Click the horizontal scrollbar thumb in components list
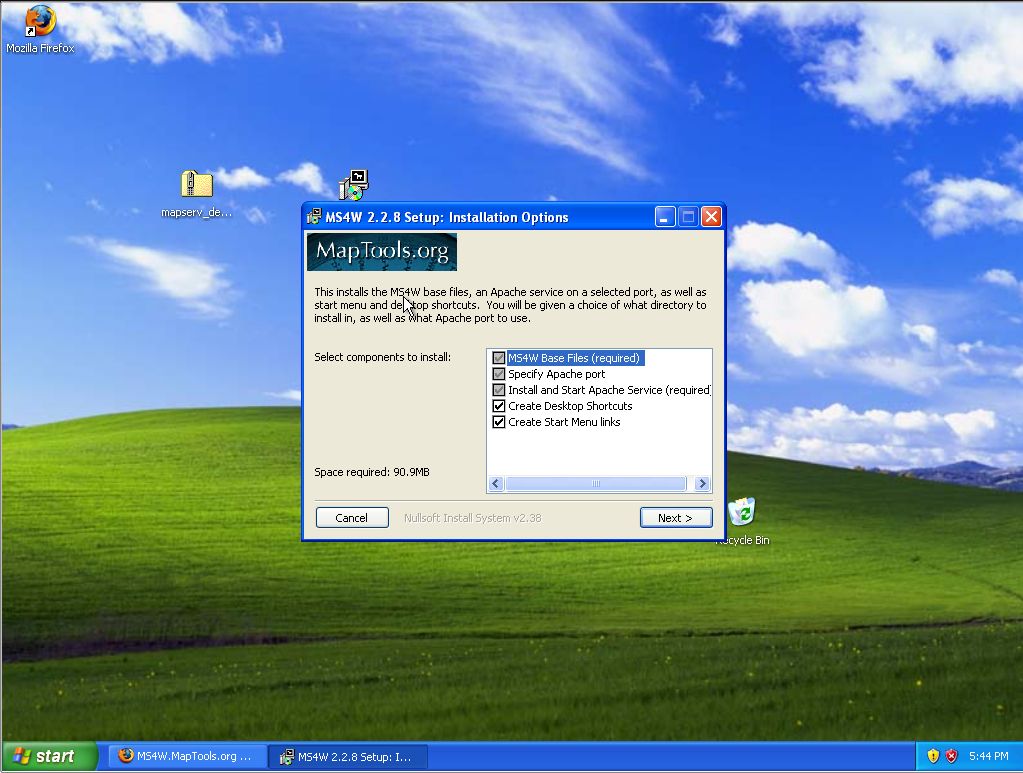The height and width of the screenshot is (773, 1023). tap(595, 484)
